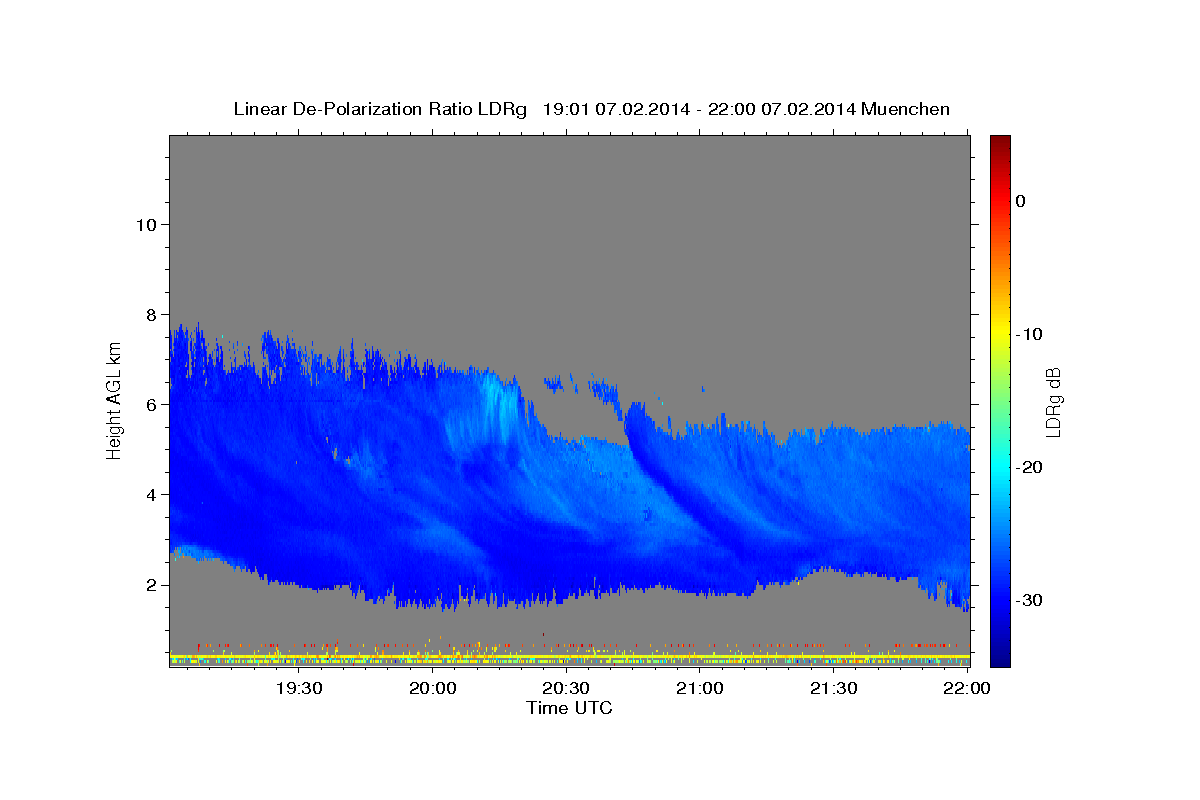1200x800 pixels.
Task: Click the height tick label 2
Action: coord(151,584)
